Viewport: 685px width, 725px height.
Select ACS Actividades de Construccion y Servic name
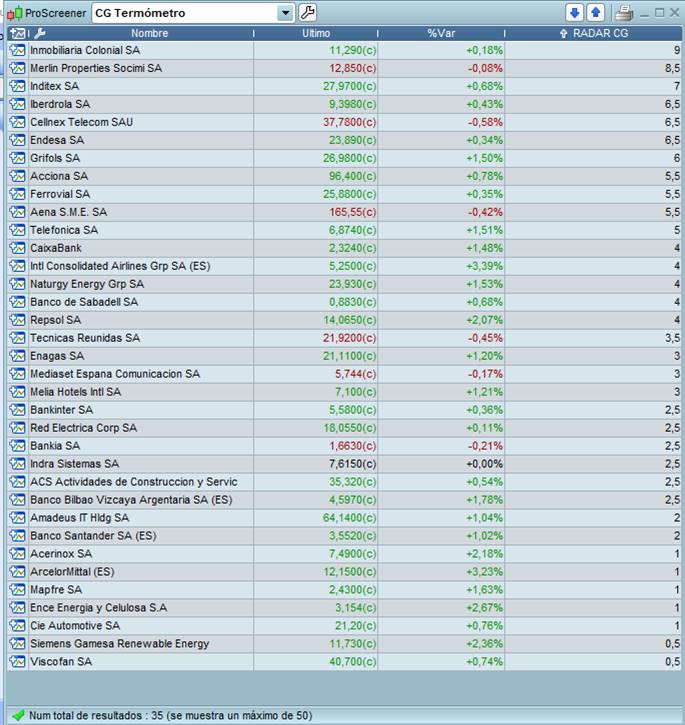pyautogui.click(x=134, y=482)
